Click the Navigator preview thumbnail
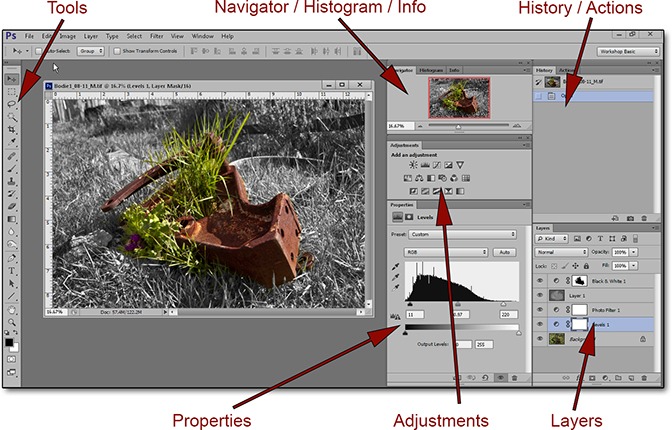This screenshot has height=430, width=672. click(459, 98)
